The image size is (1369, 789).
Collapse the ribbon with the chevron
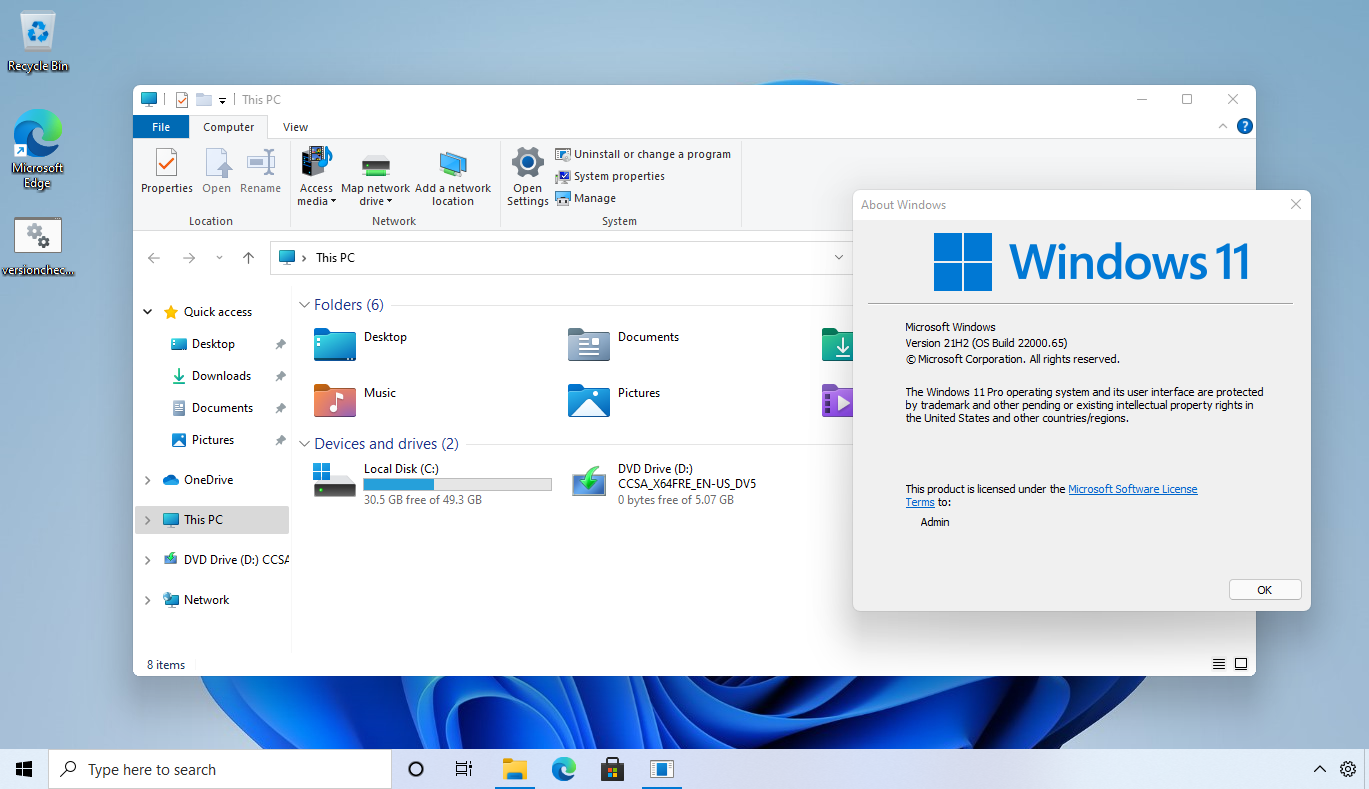(x=1222, y=127)
